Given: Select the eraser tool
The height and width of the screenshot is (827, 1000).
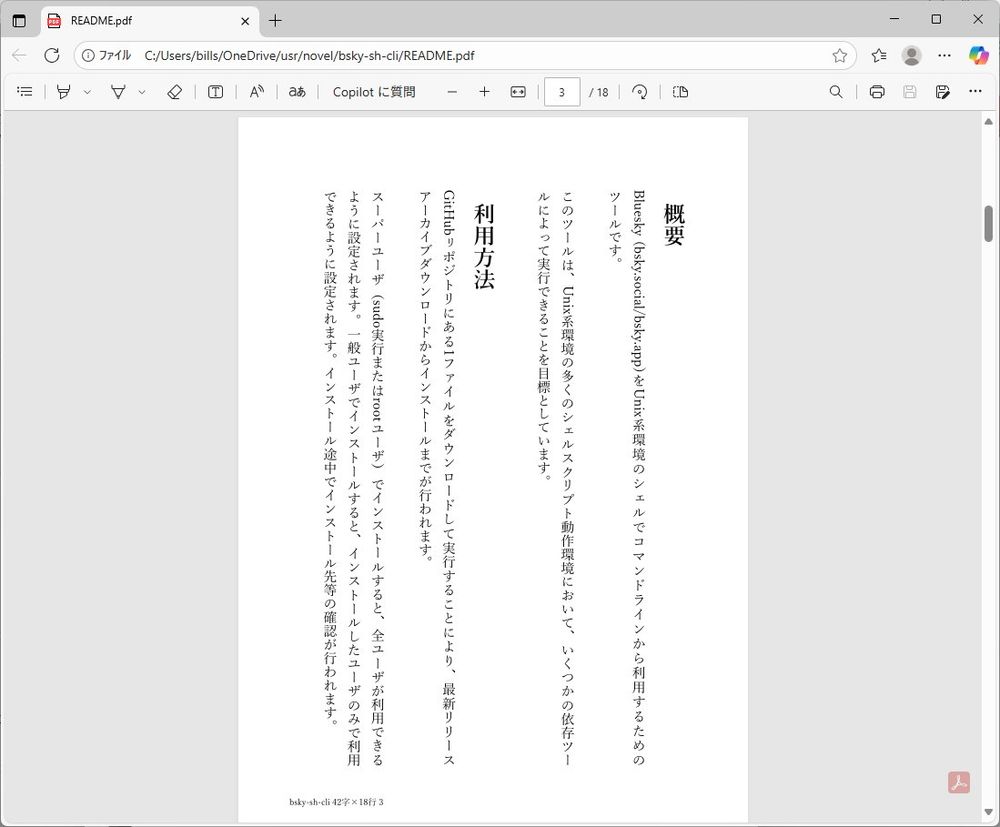Looking at the screenshot, I should tap(174, 92).
